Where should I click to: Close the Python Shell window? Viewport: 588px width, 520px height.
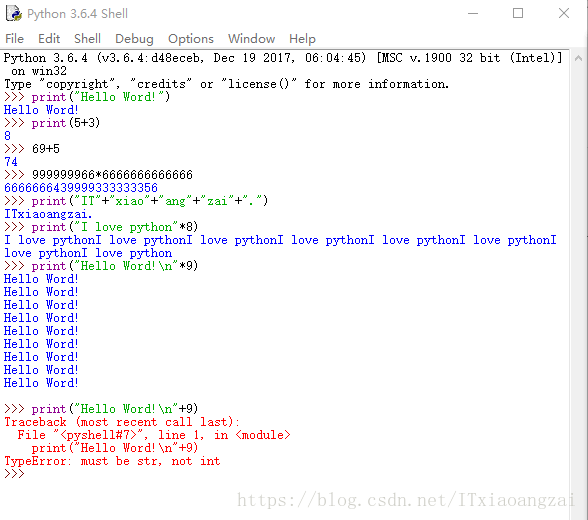(x=564, y=13)
